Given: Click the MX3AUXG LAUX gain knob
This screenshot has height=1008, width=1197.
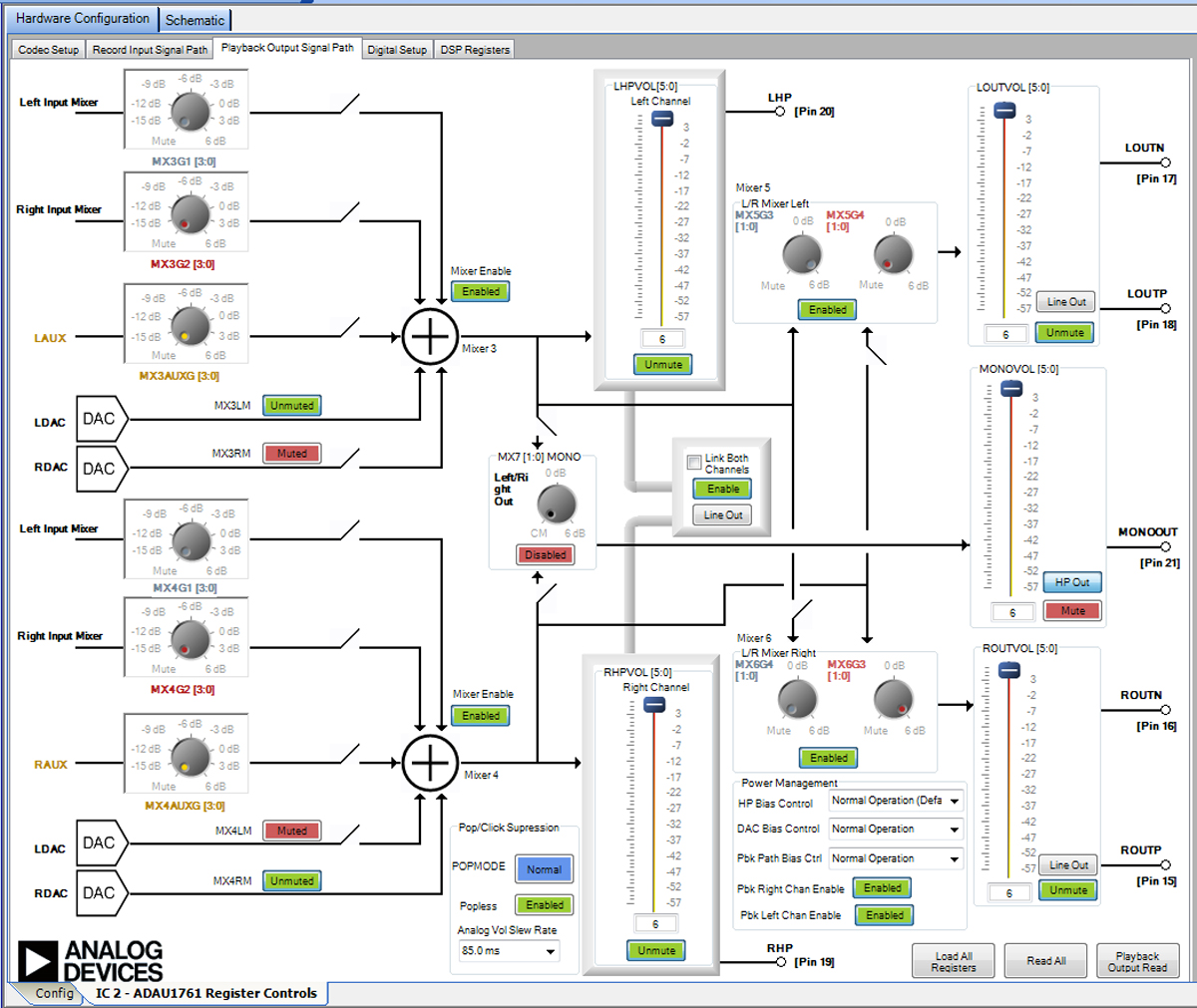Looking at the screenshot, I should click(190, 326).
